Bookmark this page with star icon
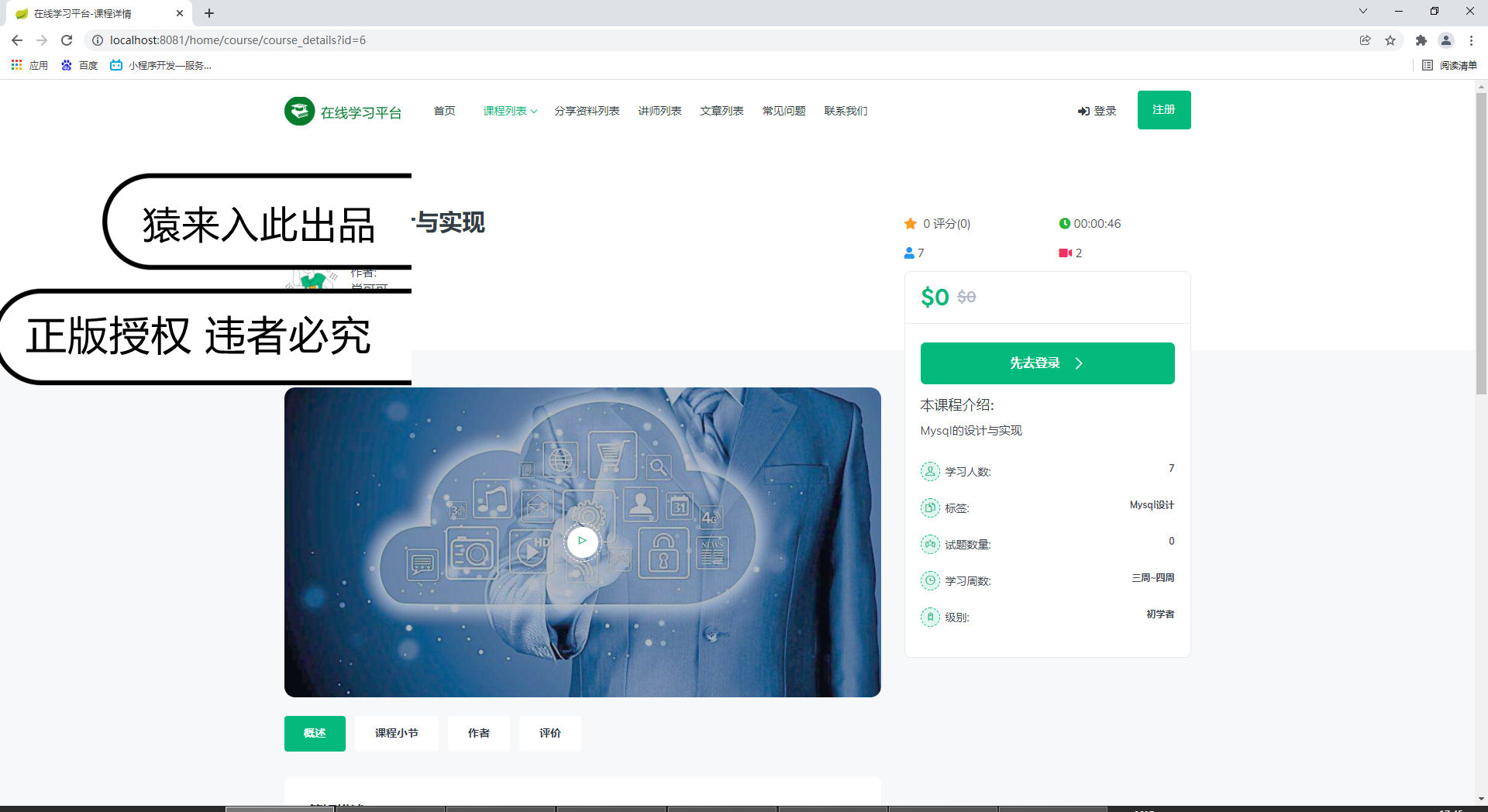The width and height of the screenshot is (1488, 812). tap(1390, 40)
